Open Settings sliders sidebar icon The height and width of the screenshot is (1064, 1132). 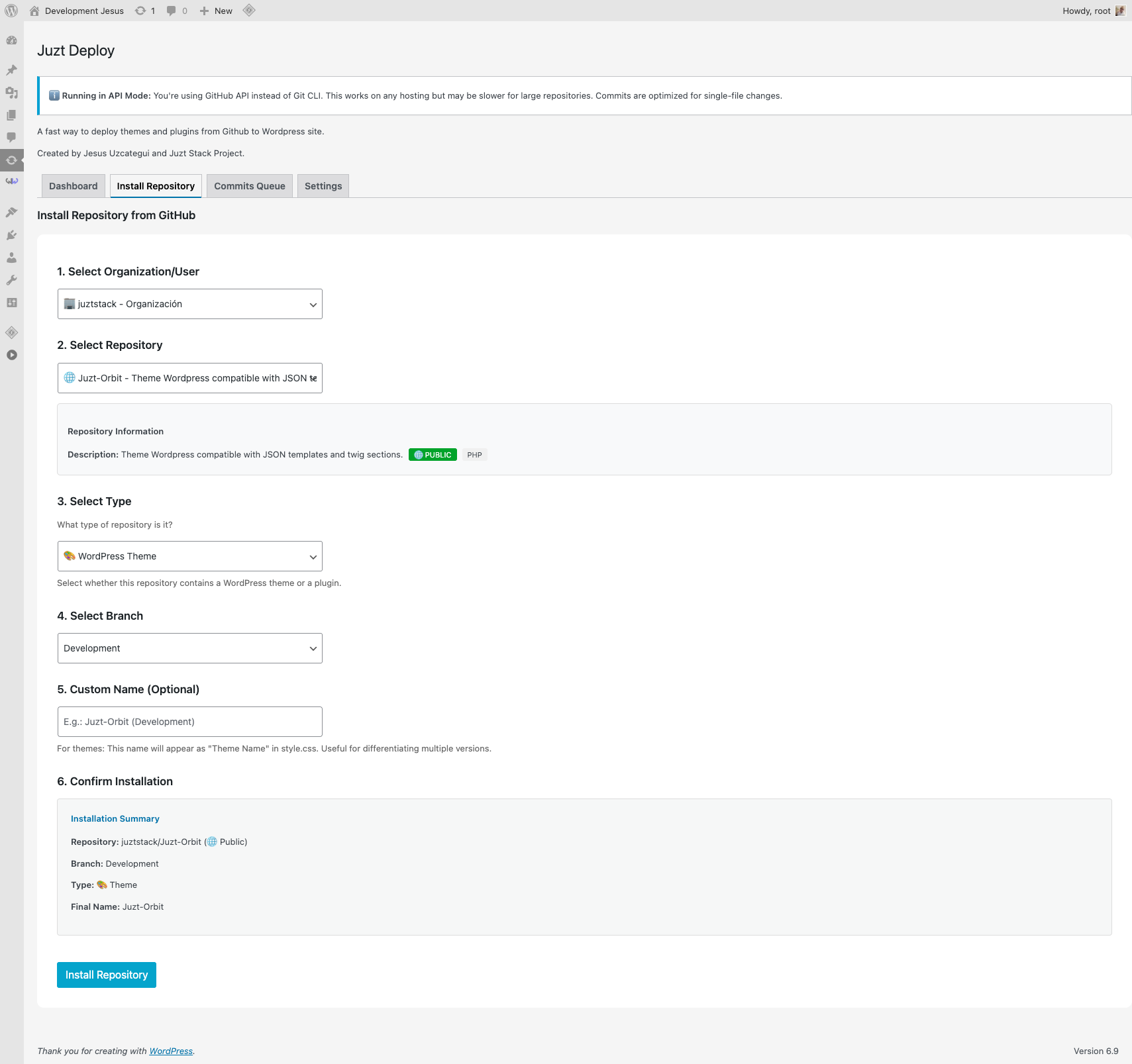11,303
